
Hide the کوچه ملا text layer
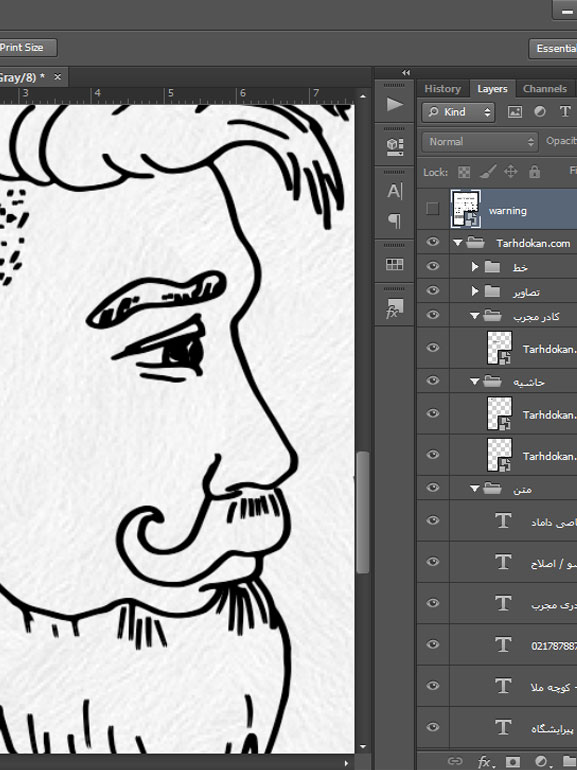pos(433,686)
